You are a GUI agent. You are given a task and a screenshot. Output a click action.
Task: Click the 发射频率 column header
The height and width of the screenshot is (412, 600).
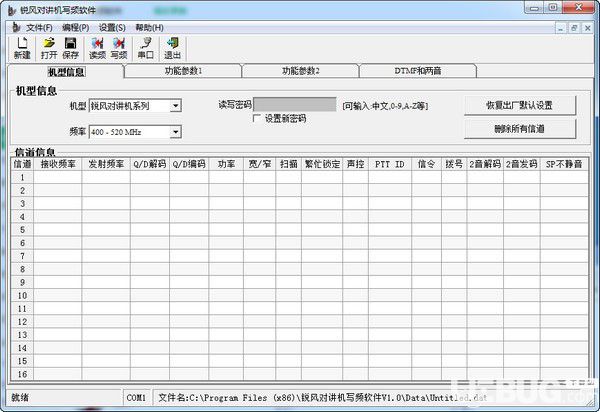[106, 164]
